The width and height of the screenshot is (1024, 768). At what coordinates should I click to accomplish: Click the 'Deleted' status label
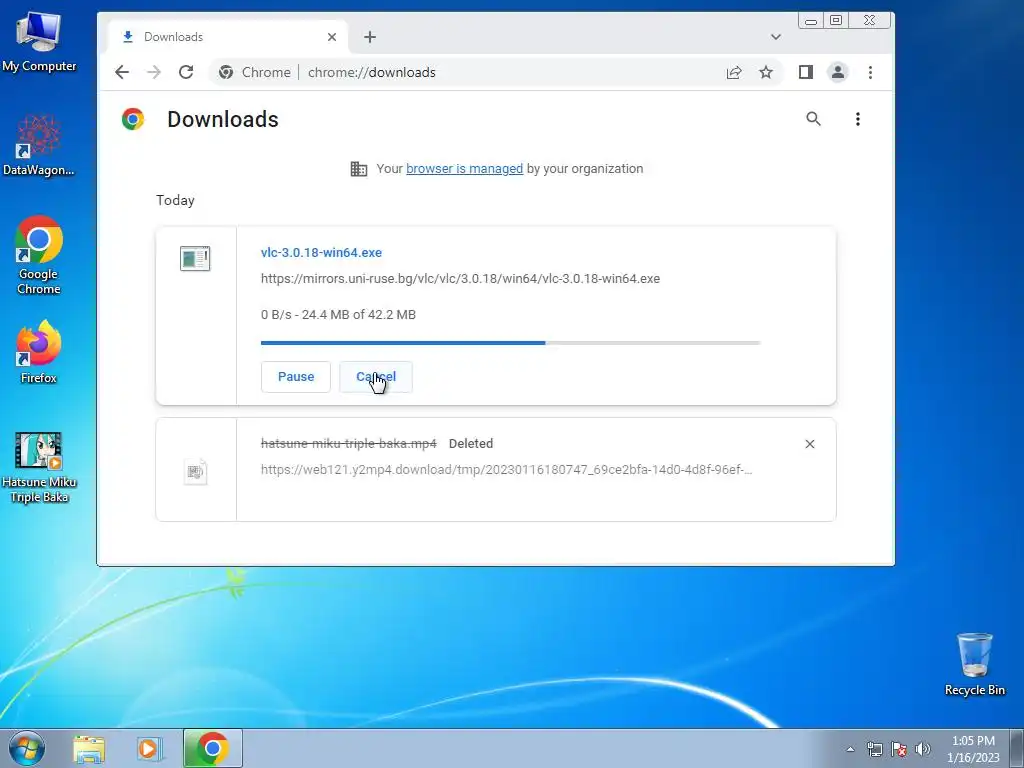(x=471, y=444)
